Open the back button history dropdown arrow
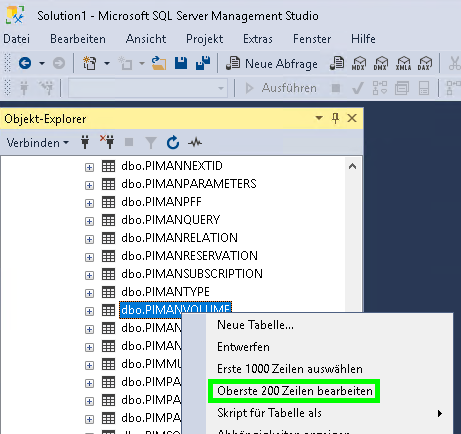Viewport: 461px width, 434px height. pos(42,63)
